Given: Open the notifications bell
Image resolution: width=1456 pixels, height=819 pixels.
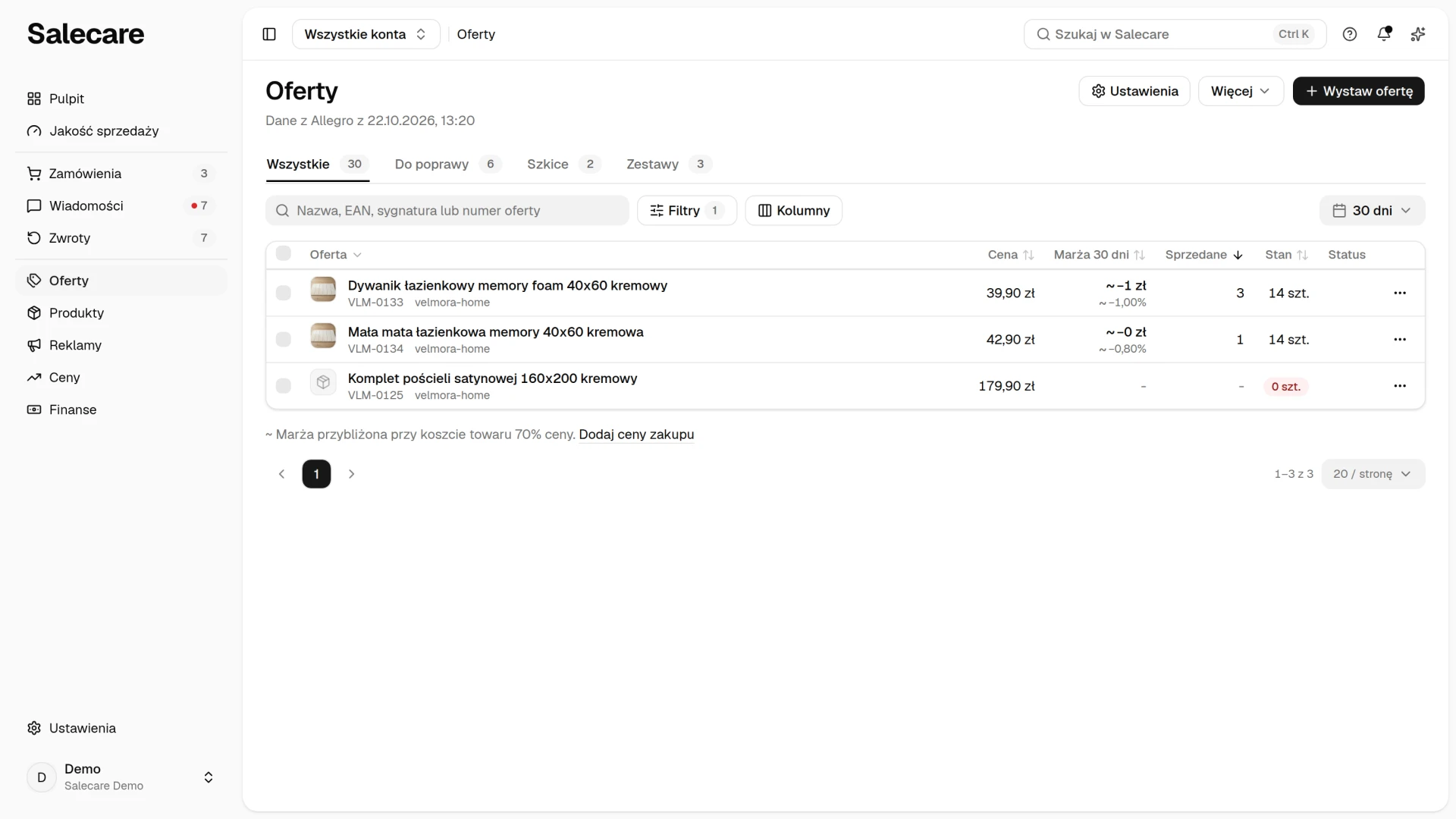Looking at the screenshot, I should 1384,34.
